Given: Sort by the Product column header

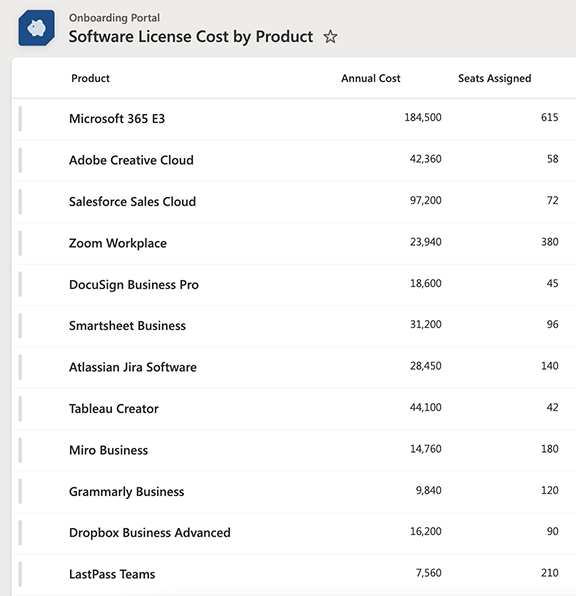Looking at the screenshot, I should coord(90,78).
